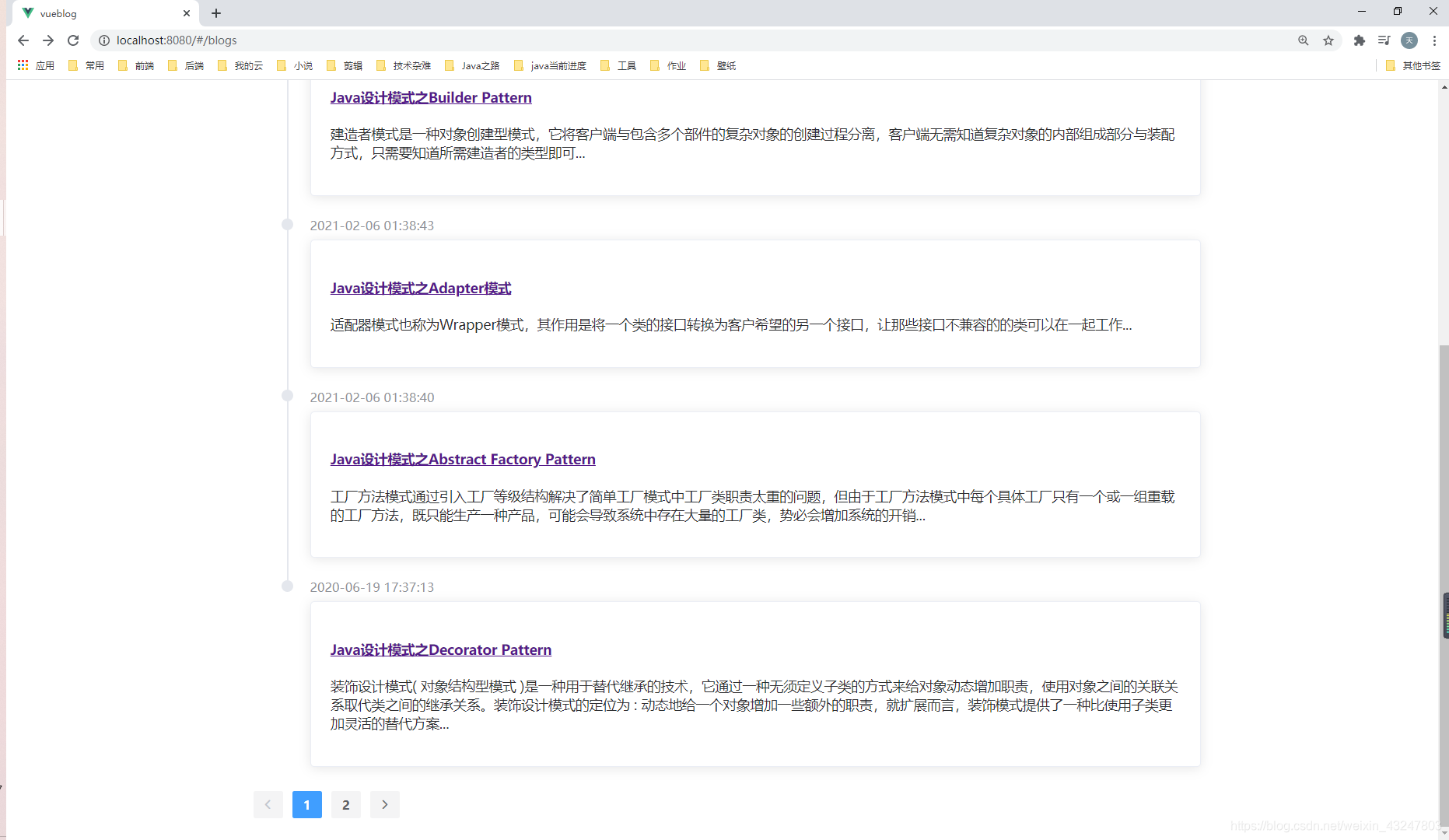The image size is (1449, 840).
Task: Open the 前端 bookmark folder
Action: pyautogui.click(x=136, y=65)
